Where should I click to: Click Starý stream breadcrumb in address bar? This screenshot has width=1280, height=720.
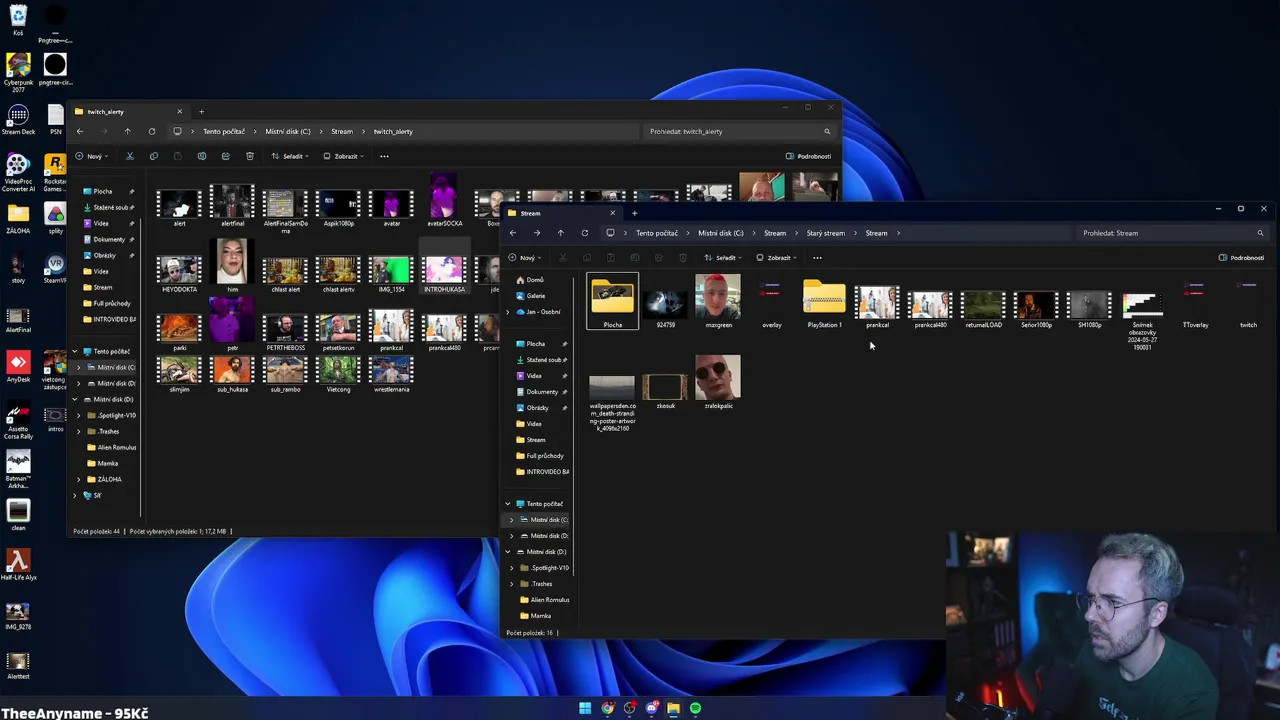click(825, 233)
